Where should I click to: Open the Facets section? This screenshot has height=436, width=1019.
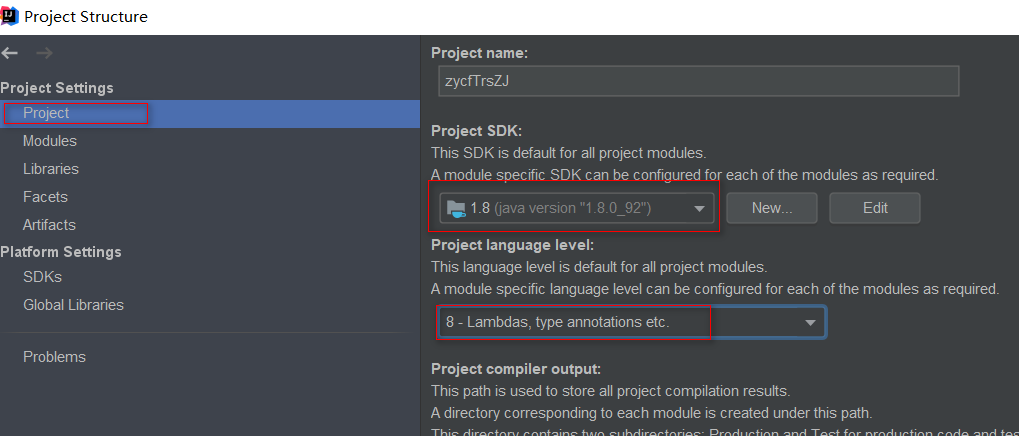(45, 197)
